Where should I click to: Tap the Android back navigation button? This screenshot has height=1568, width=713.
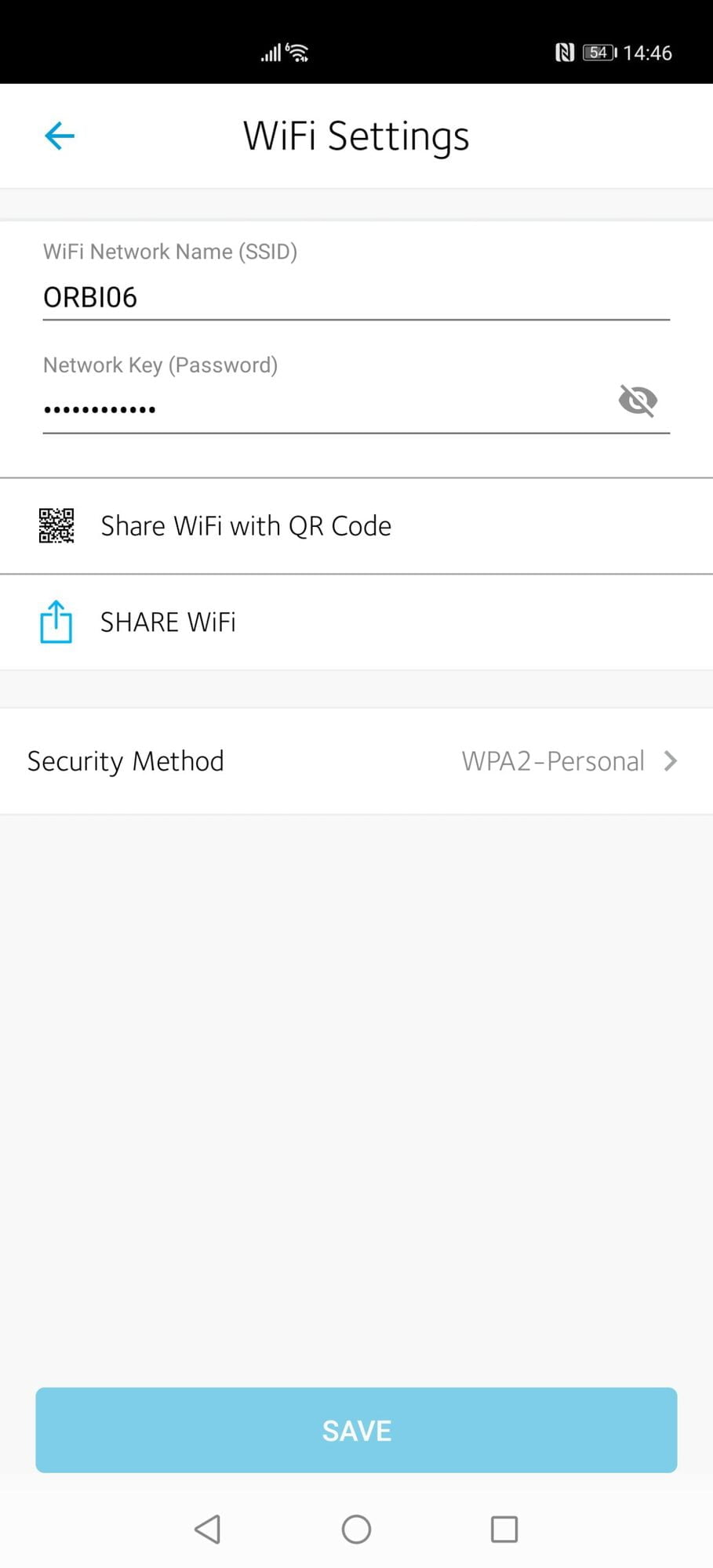pos(208,1528)
